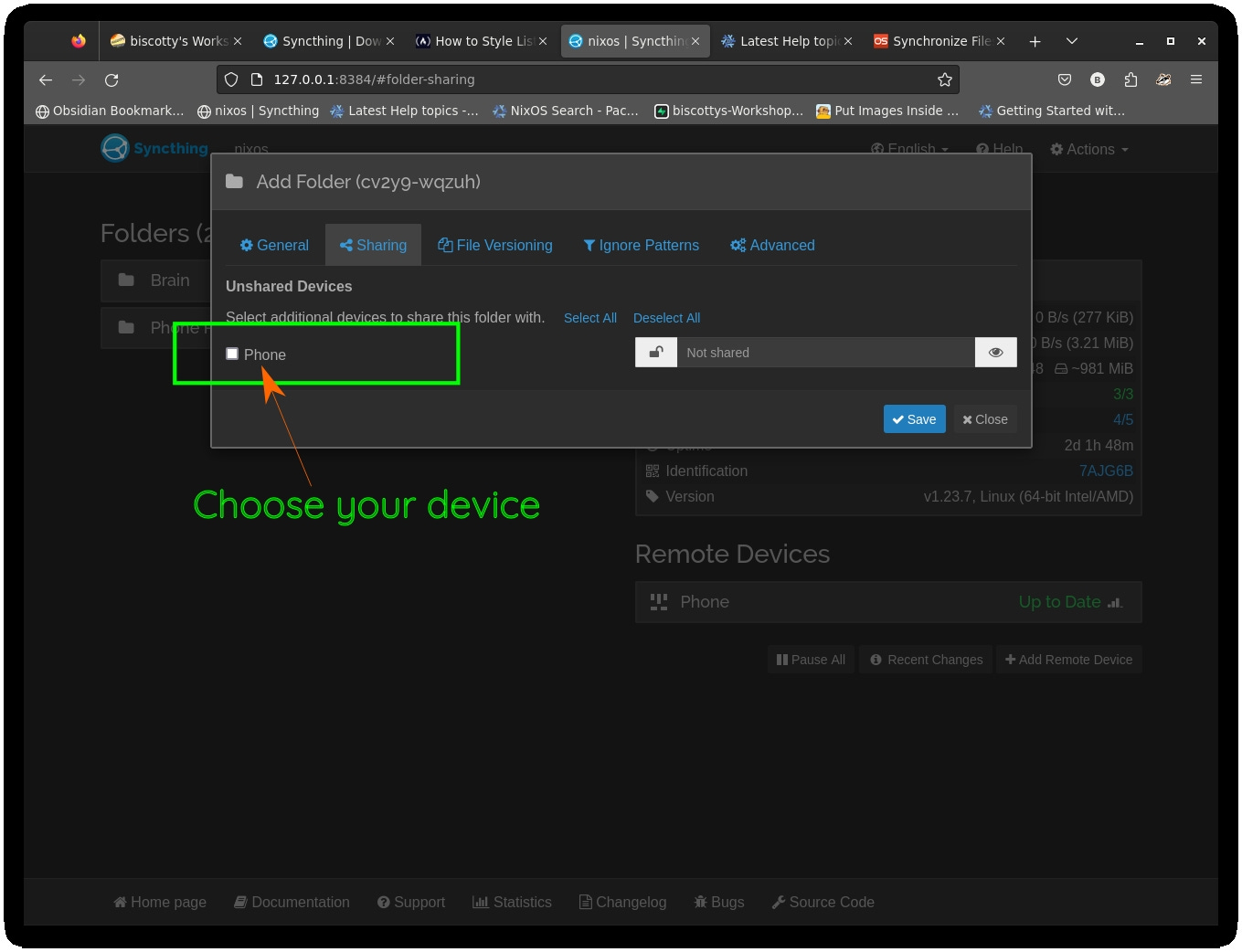The image size is (1242, 952).
Task: Open biscottys-Workshop bookmark
Action: [x=728, y=111]
